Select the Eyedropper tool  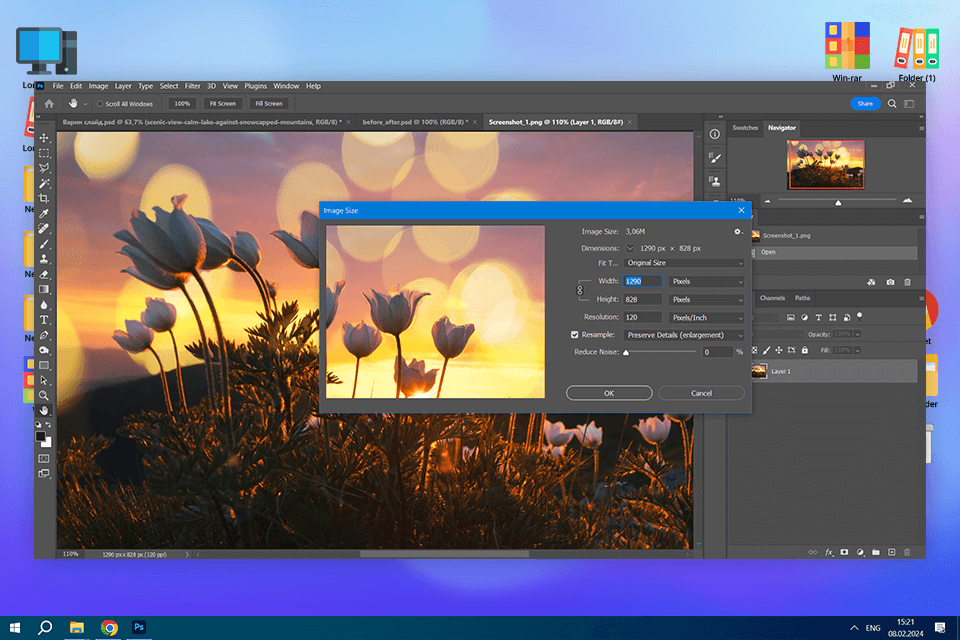pyautogui.click(x=44, y=214)
